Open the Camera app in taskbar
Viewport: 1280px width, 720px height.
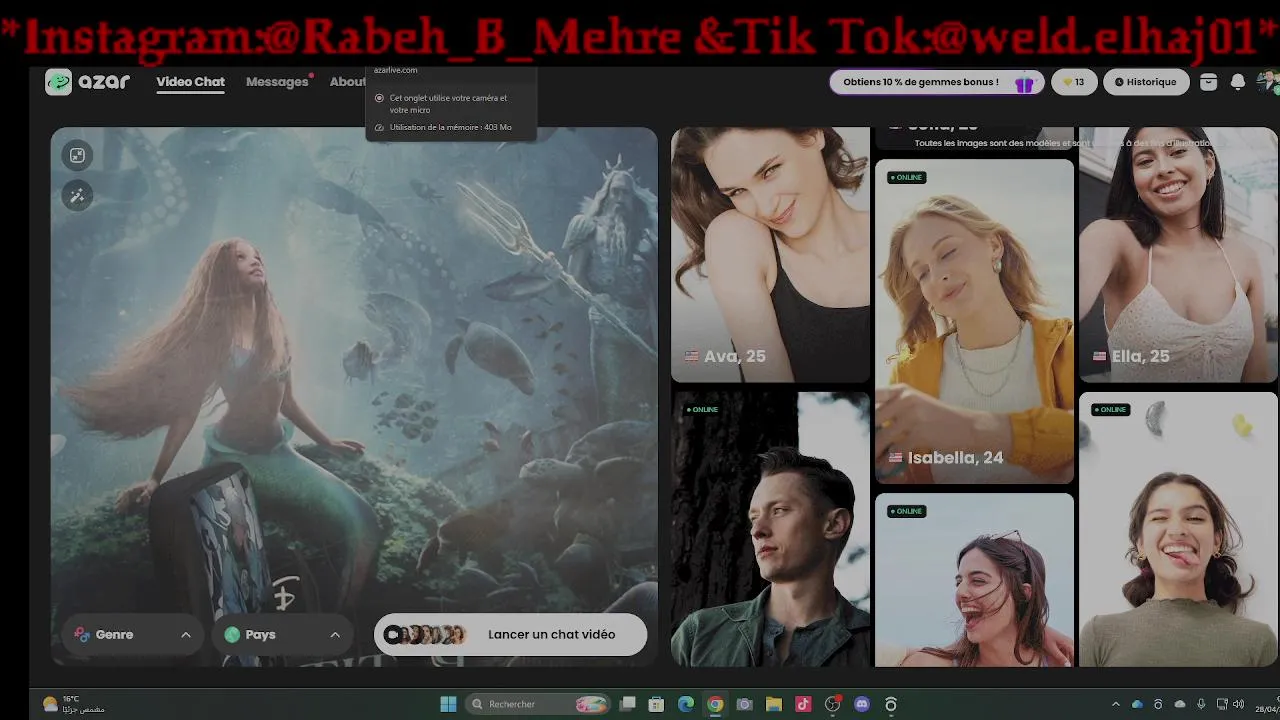point(744,704)
